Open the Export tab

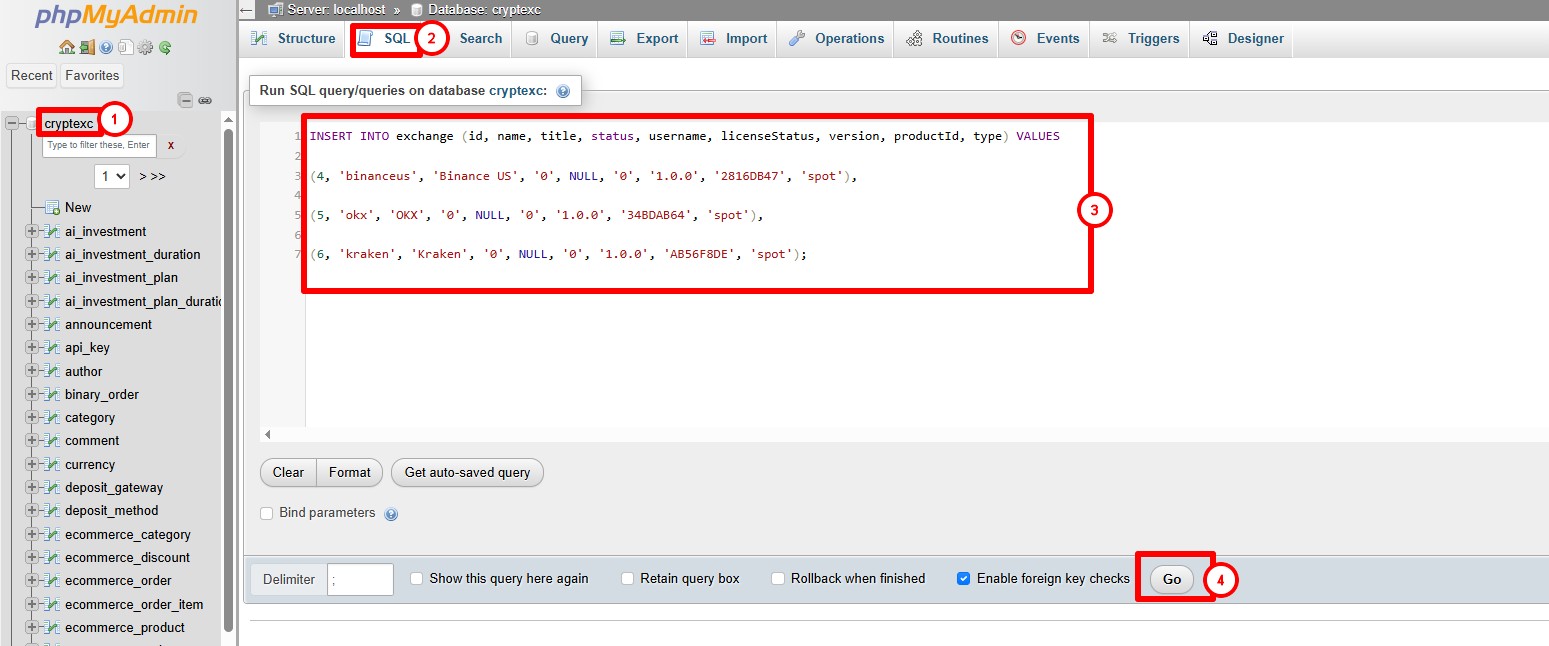[x=645, y=38]
